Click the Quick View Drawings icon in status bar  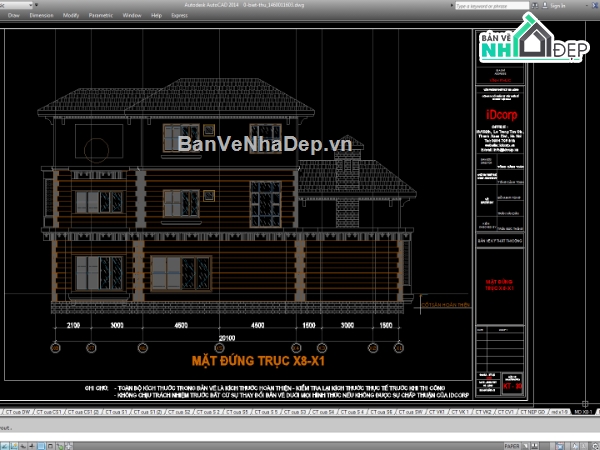click(535, 446)
